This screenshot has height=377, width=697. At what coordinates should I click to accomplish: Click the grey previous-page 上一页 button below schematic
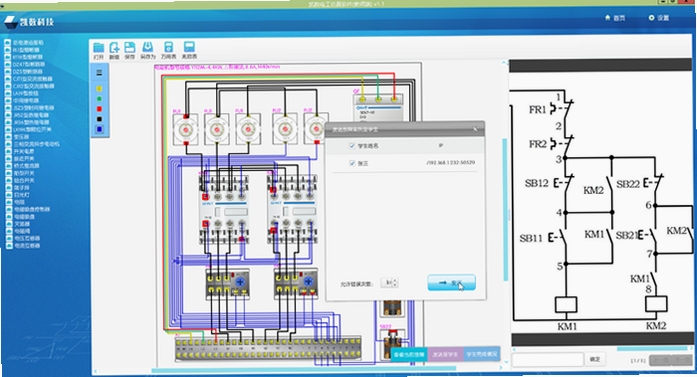tap(660, 360)
